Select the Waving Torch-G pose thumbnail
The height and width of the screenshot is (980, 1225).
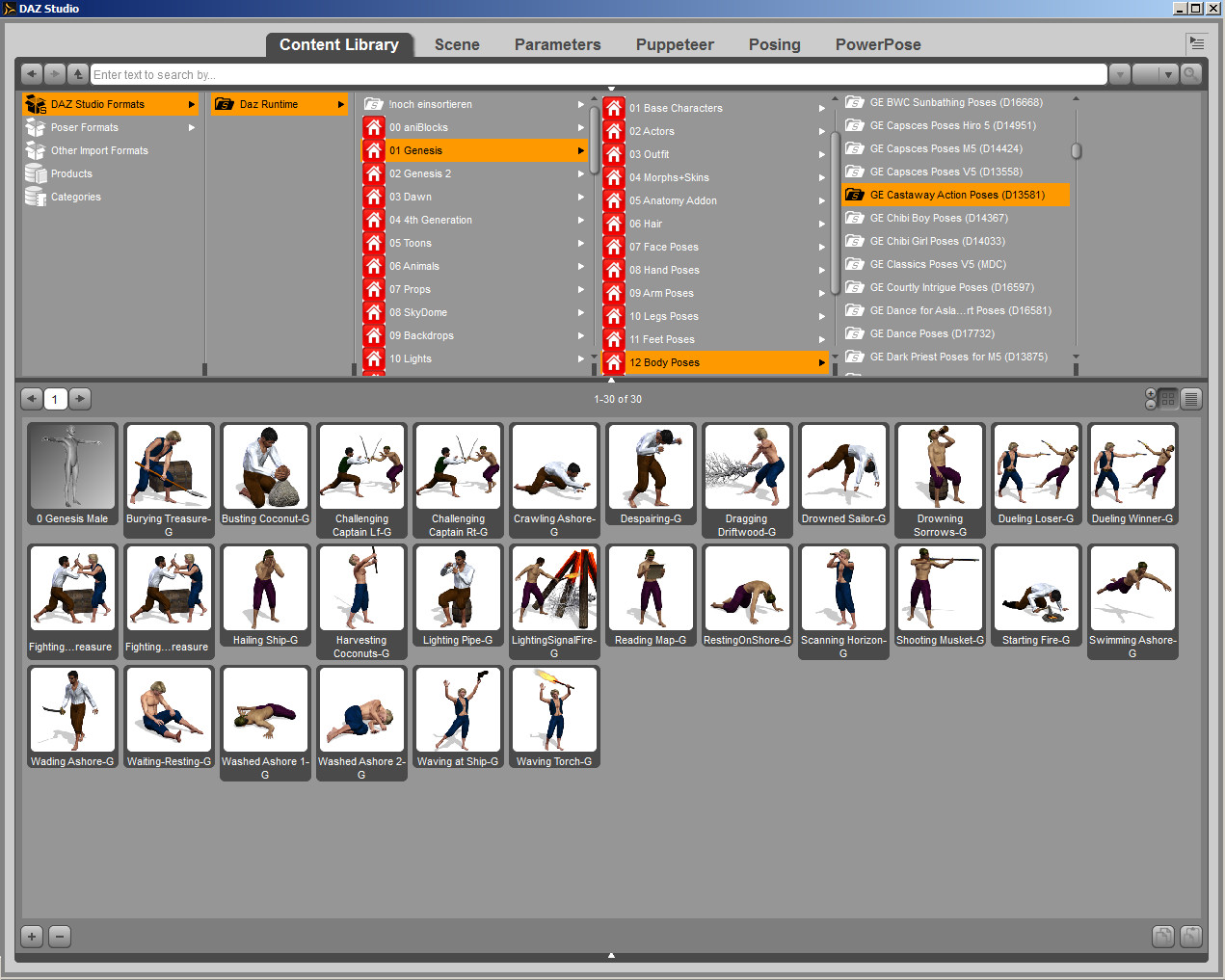554,717
